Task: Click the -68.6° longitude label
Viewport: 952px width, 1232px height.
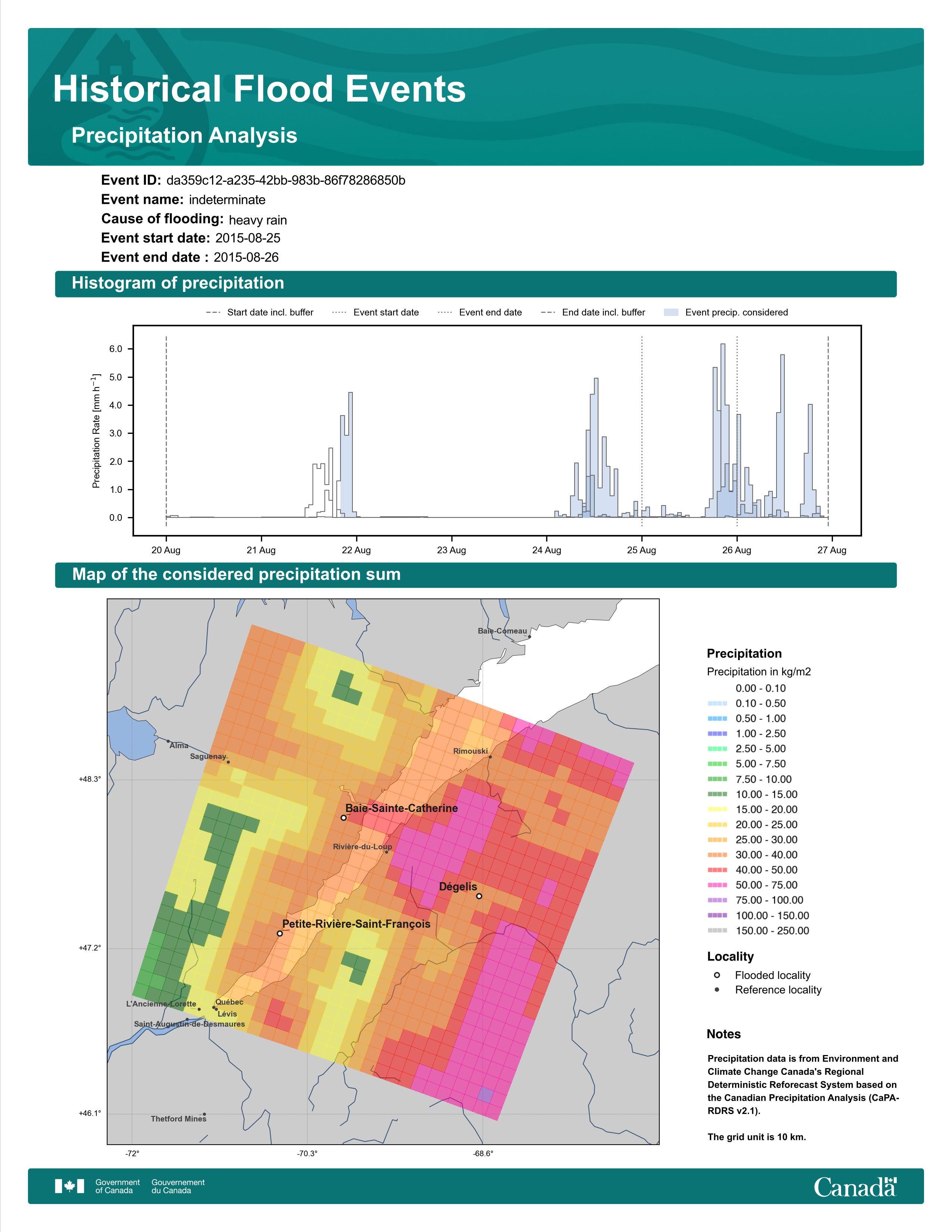Action: click(x=483, y=1154)
